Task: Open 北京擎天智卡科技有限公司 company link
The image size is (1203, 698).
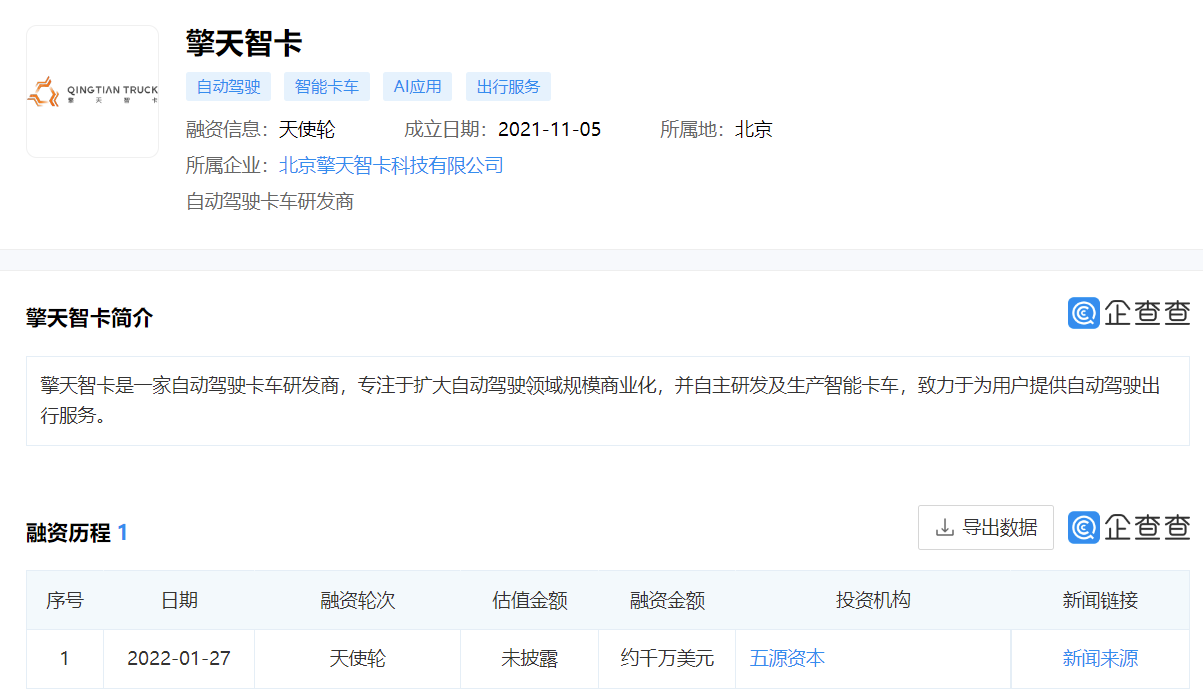Action: point(391,165)
